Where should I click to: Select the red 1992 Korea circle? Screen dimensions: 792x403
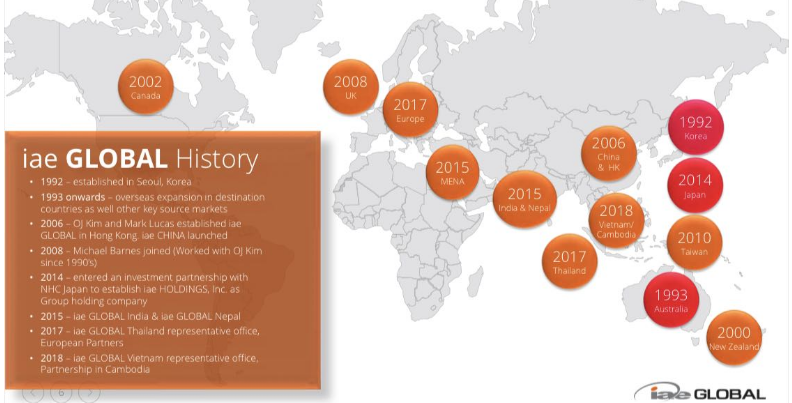coord(696,127)
